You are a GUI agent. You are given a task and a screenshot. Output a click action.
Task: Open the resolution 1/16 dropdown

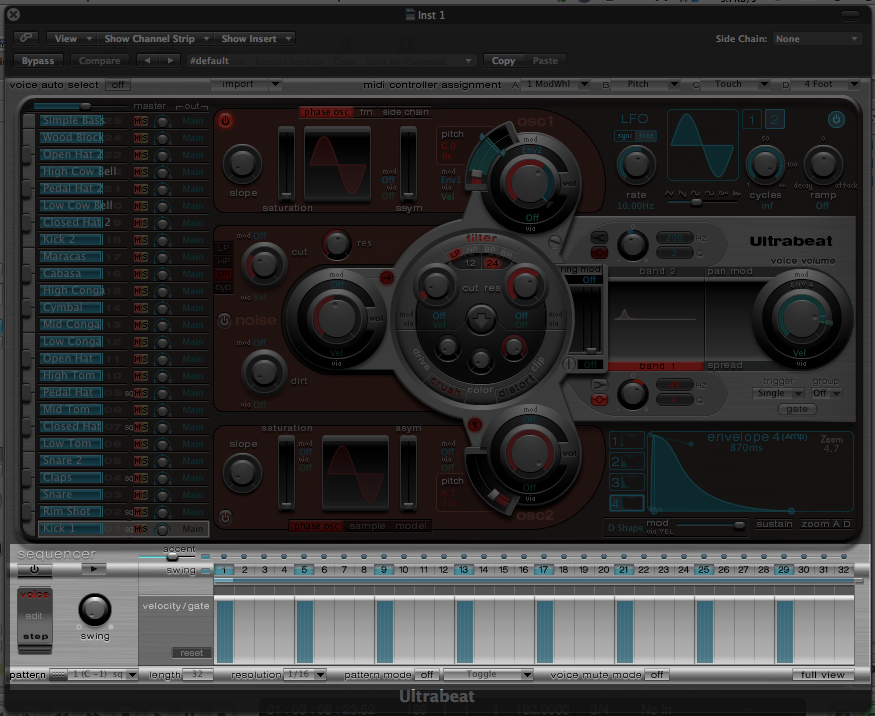(x=305, y=675)
